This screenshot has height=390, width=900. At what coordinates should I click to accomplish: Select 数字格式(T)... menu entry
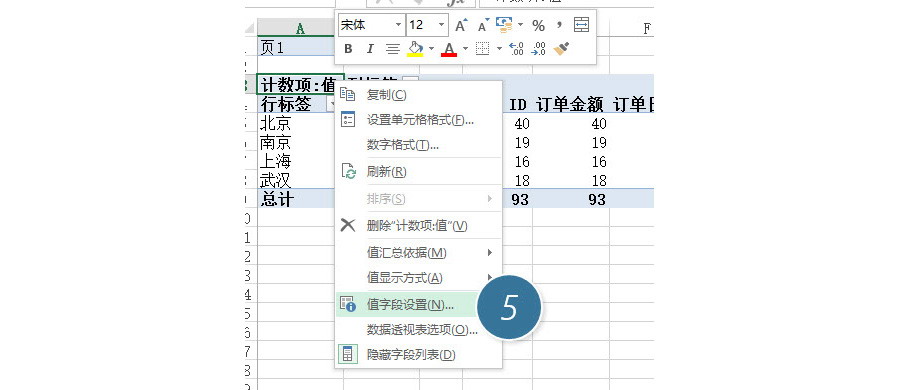tap(418, 145)
